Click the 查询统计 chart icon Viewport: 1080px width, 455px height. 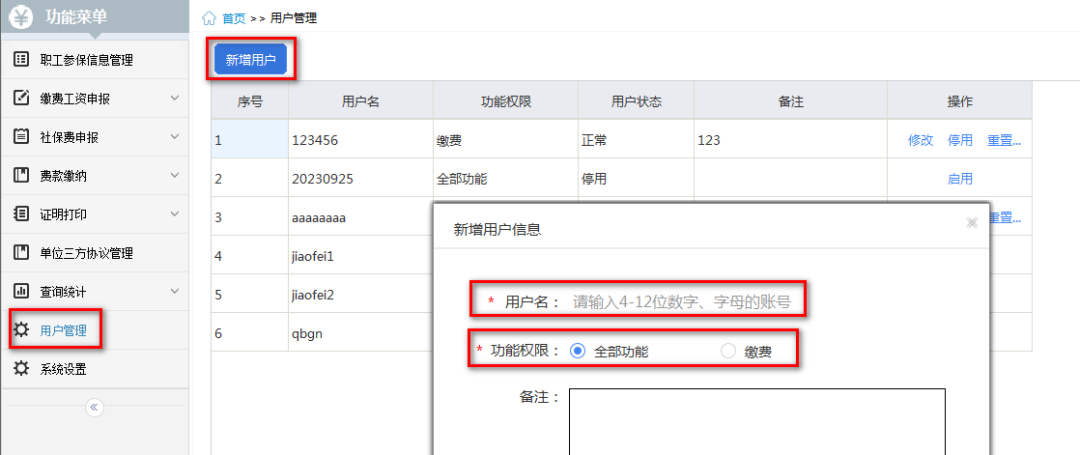[x=21, y=291]
